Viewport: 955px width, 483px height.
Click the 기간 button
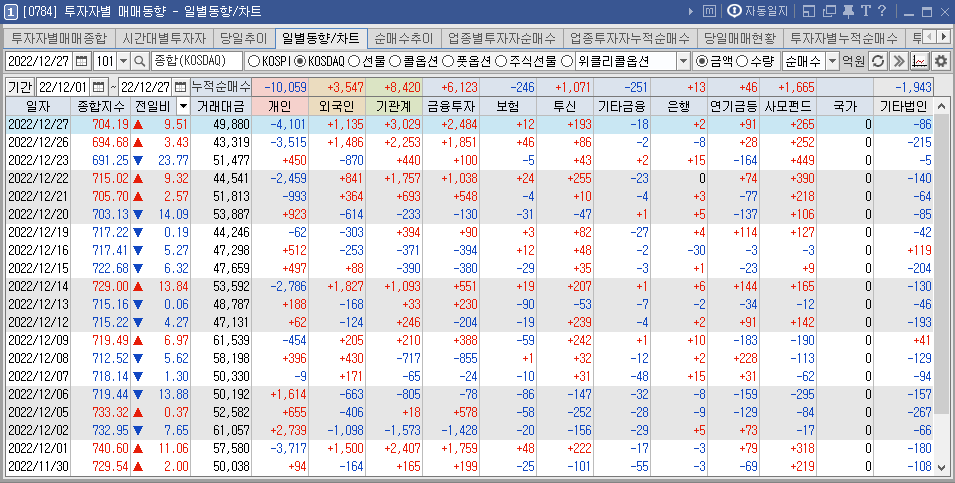click(x=19, y=86)
